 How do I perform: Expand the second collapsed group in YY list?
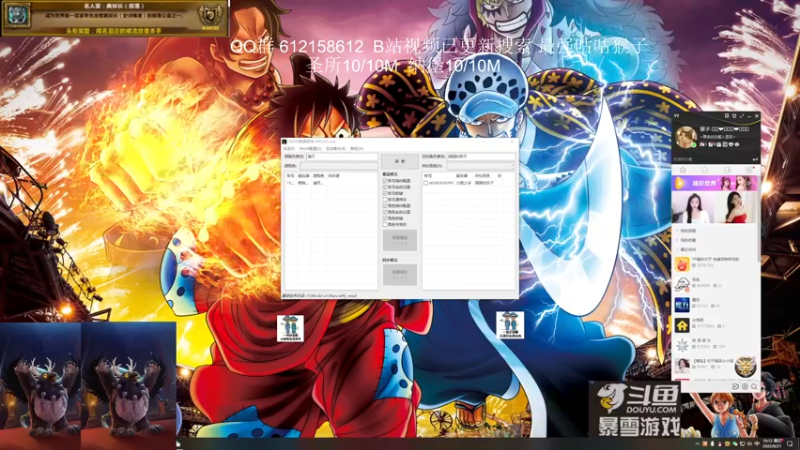click(677, 240)
